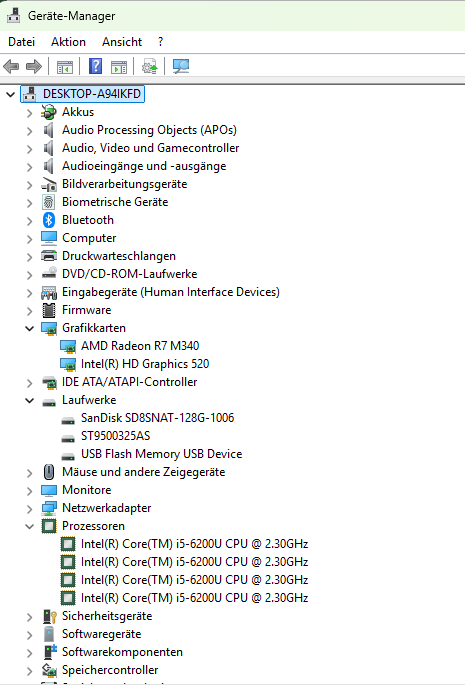Select the Bluetooth category icon
The height and width of the screenshot is (686, 465).
[x=49, y=220]
